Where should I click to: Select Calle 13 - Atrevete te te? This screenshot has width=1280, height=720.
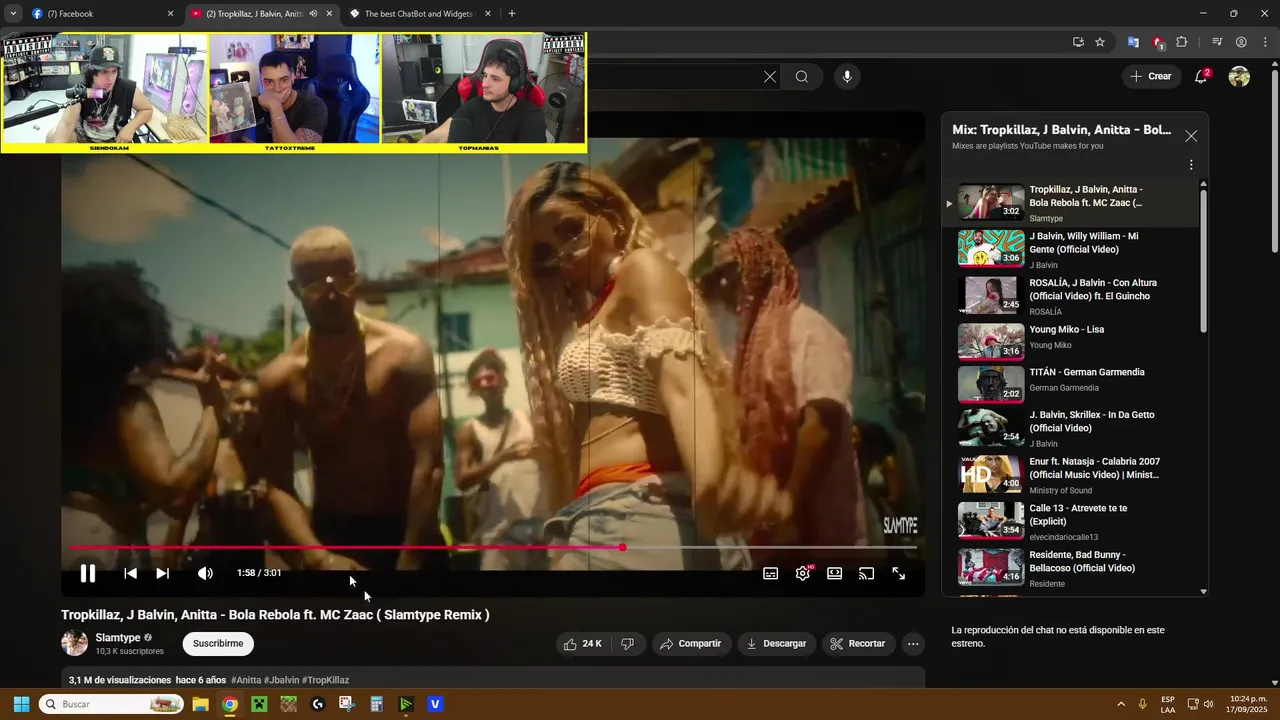pos(1069,521)
